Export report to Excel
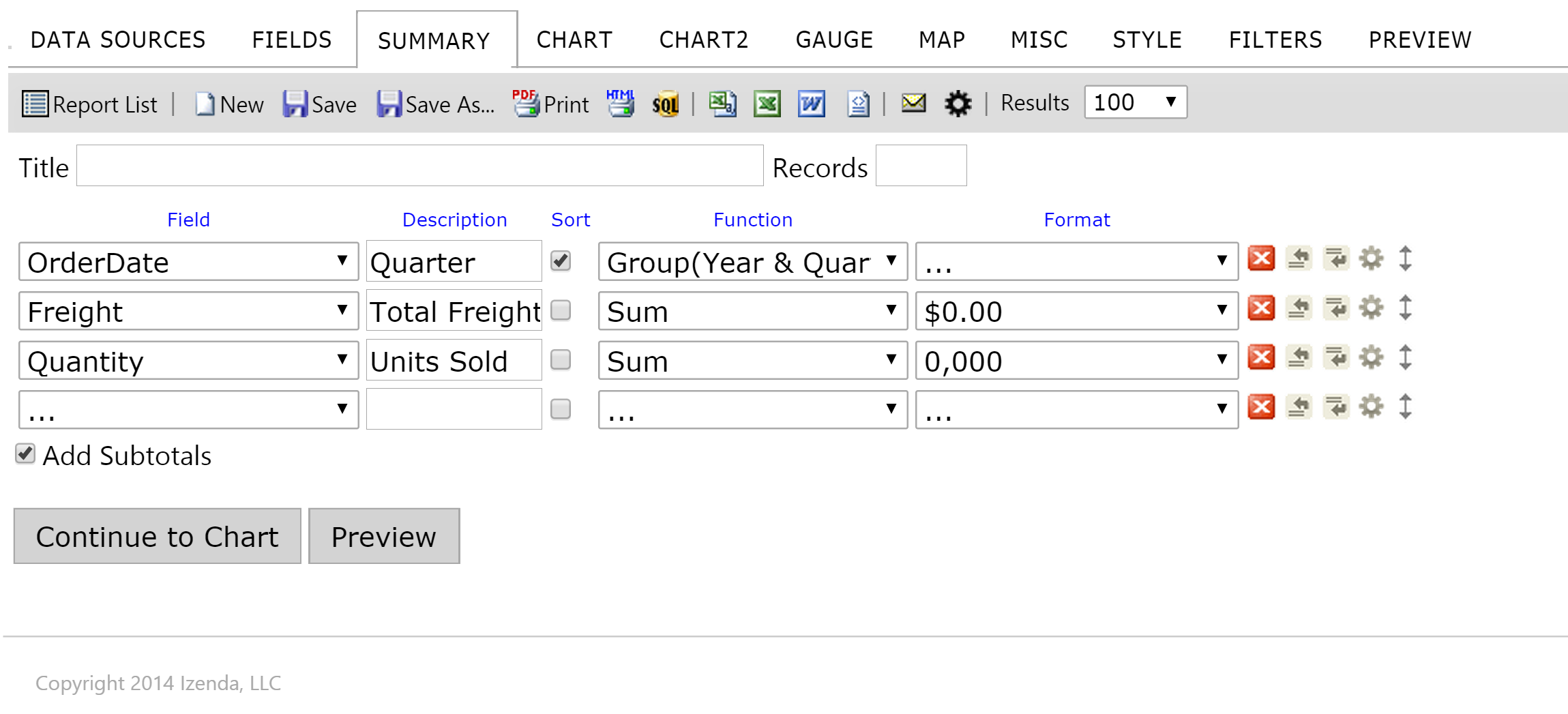This screenshot has width=1568, height=714. (x=767, y=104)
